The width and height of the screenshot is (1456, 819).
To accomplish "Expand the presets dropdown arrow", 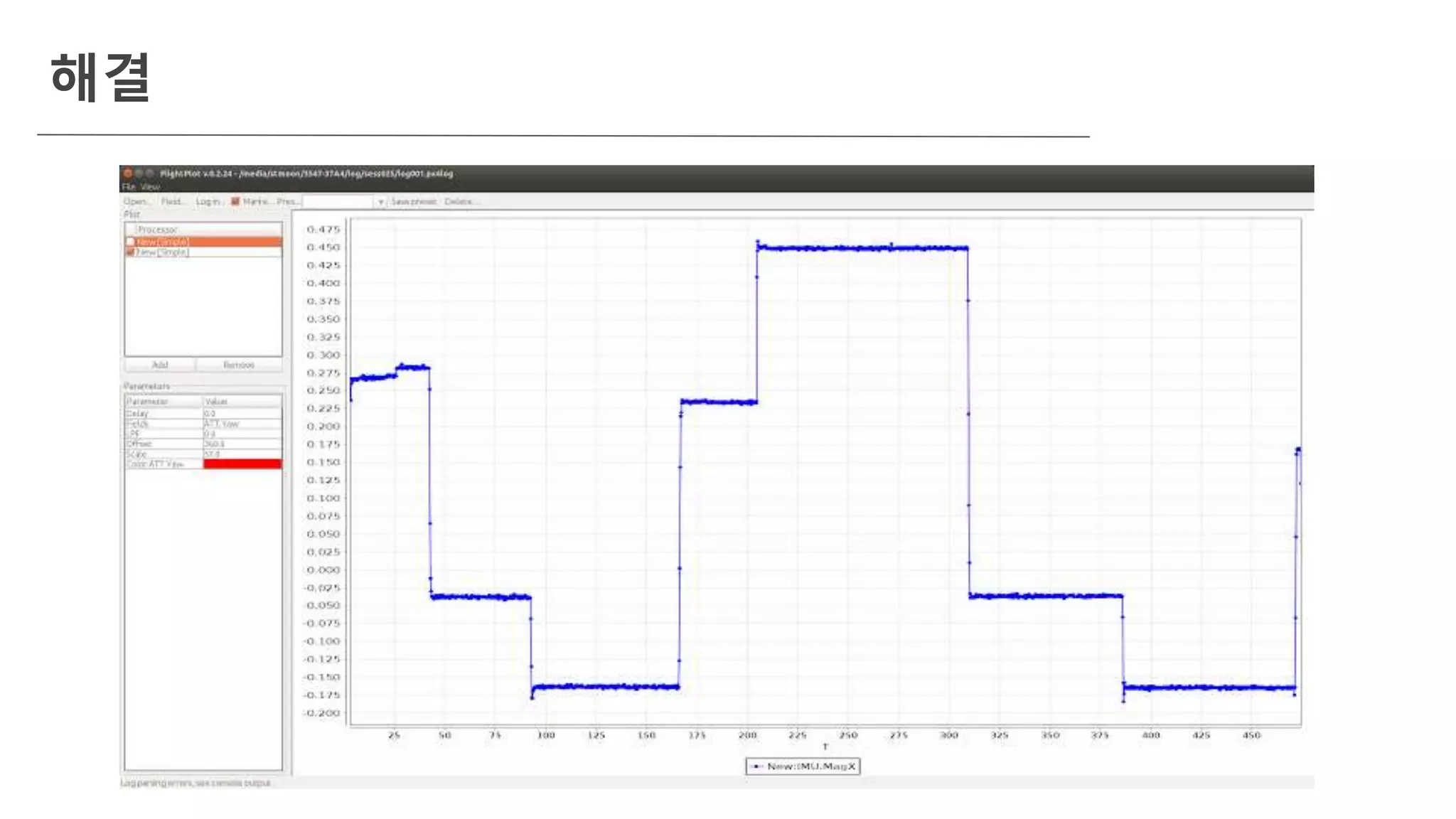I will click(381, 202).
